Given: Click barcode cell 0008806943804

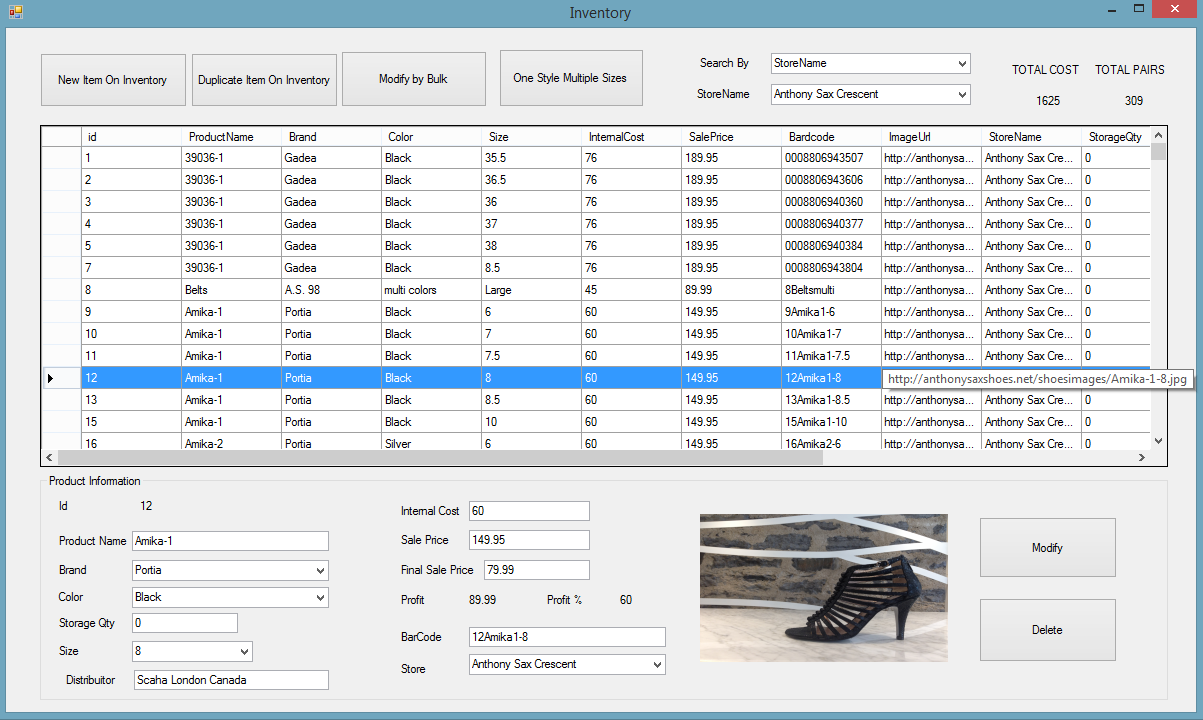Looking at the screenshot, I should pos(831,268).
